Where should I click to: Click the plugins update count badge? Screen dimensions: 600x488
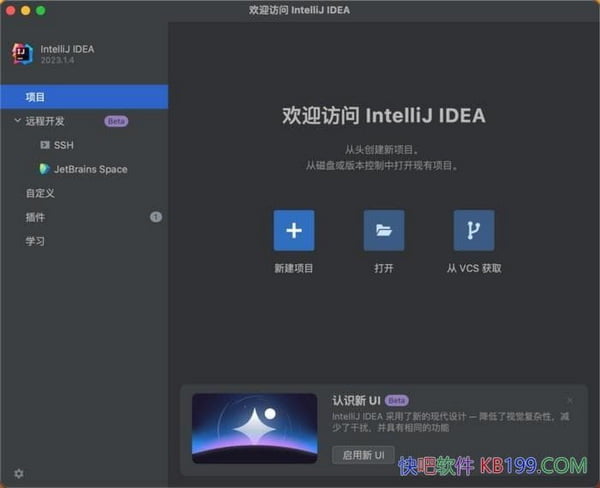pos(156,217)
